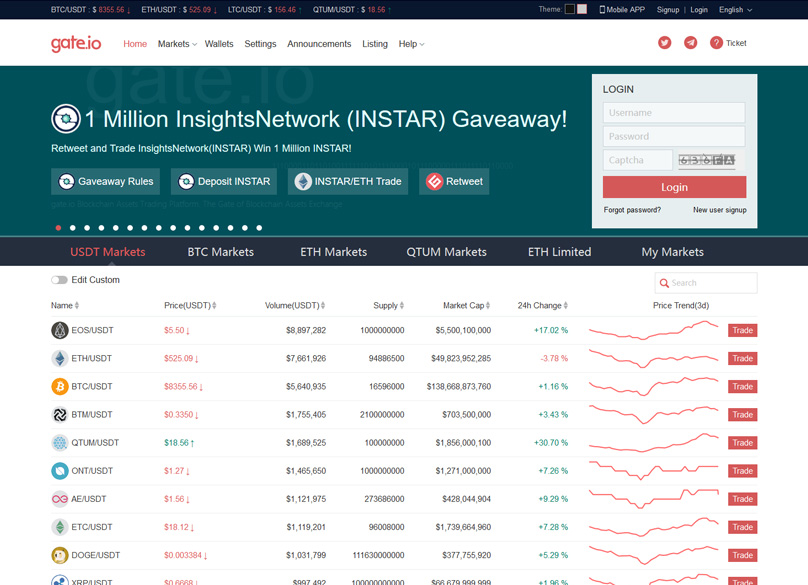The height and width of the screenshot is (585, 808).
Task: Switch to ETH Markets tab
Action: 333,252
